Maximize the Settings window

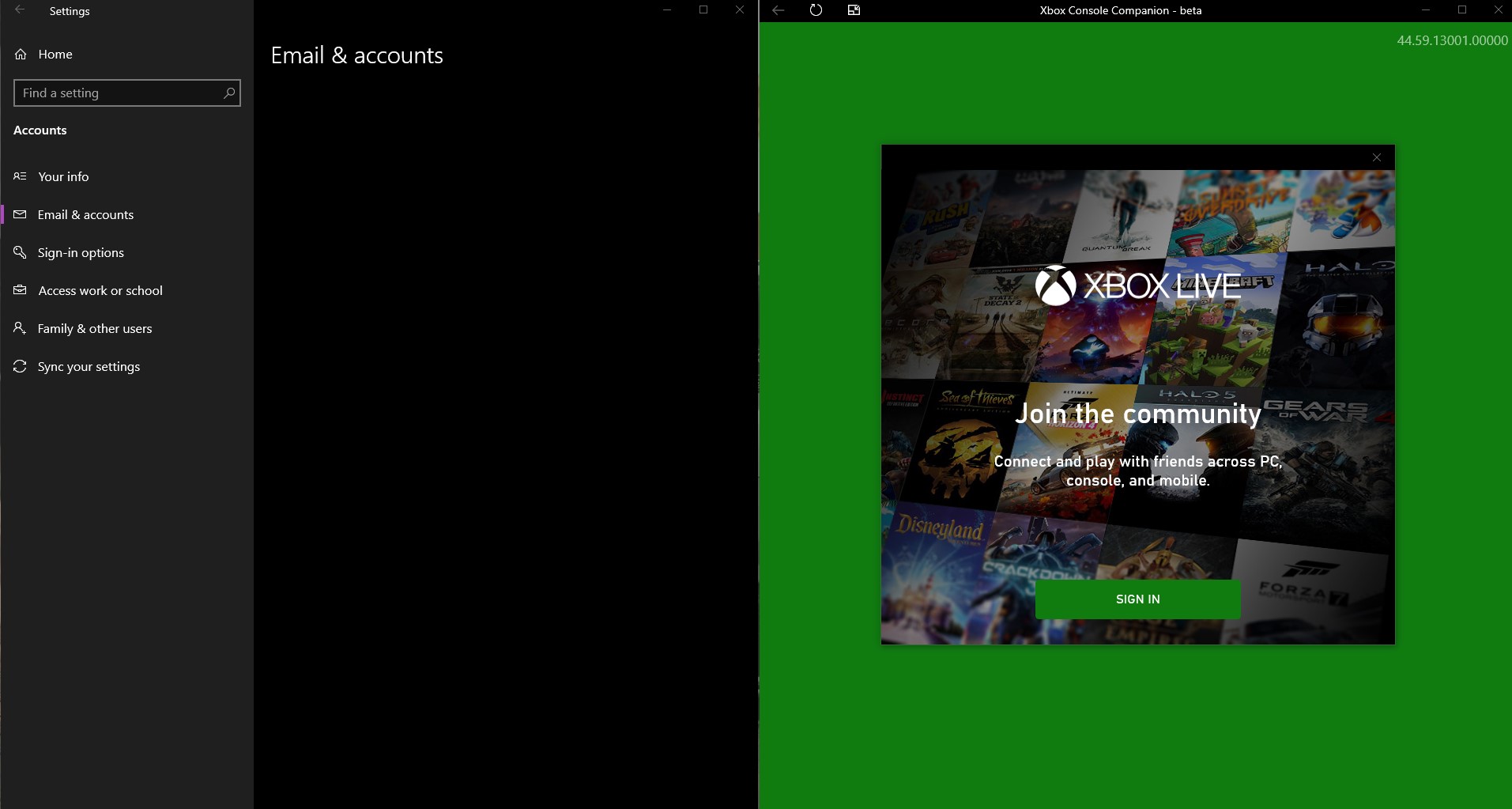point(703,10)
